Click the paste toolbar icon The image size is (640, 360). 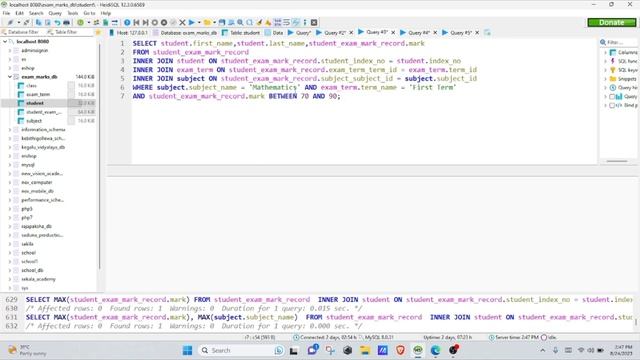[48, 22]
